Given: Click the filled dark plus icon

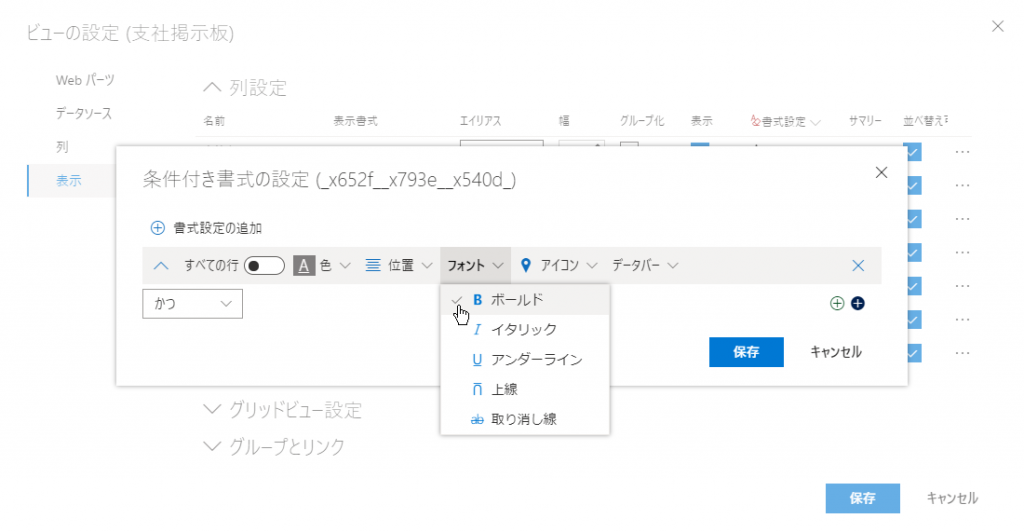Looking at the screenshot, I should click(857, 303).
